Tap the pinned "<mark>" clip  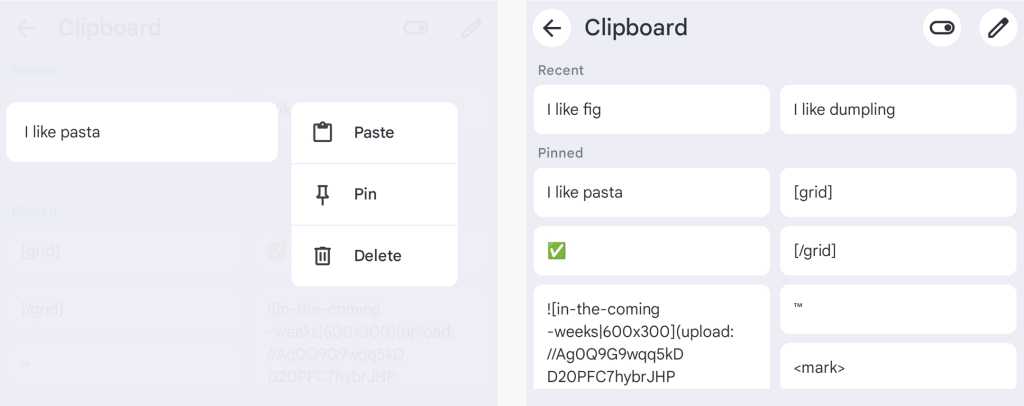897,367
